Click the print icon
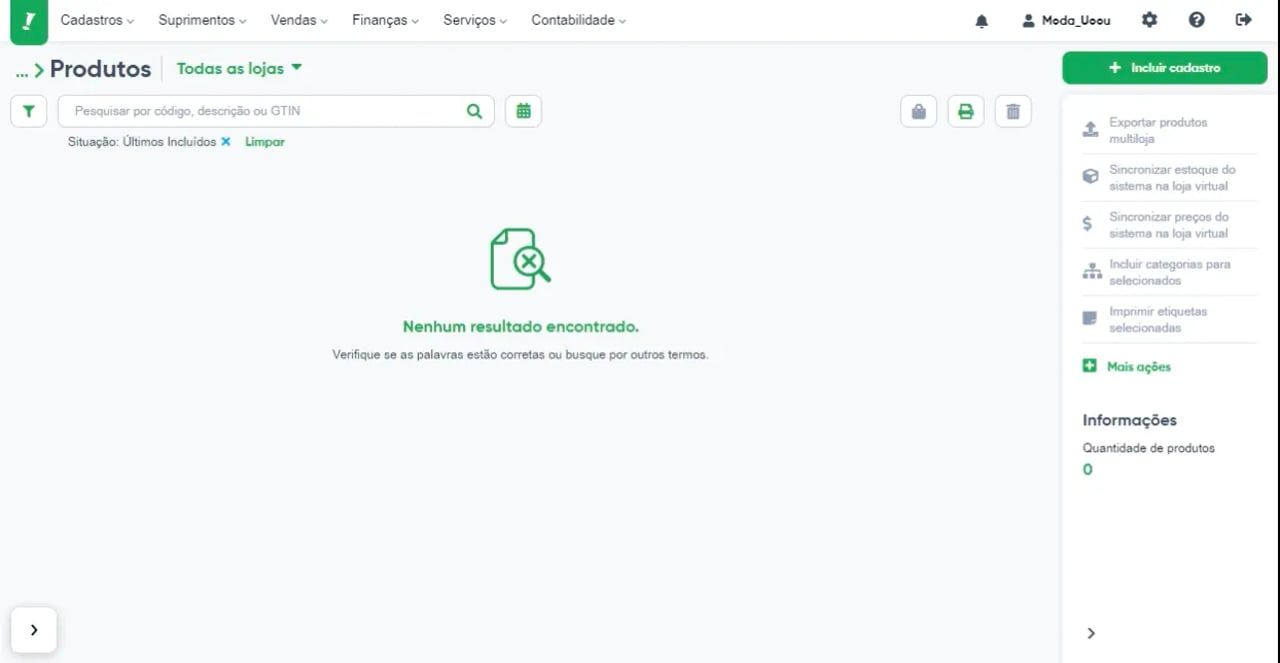 965,111
